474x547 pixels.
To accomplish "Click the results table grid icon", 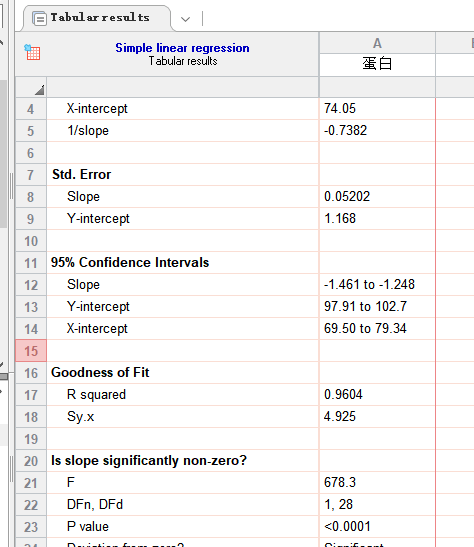I will click(32, 52).
